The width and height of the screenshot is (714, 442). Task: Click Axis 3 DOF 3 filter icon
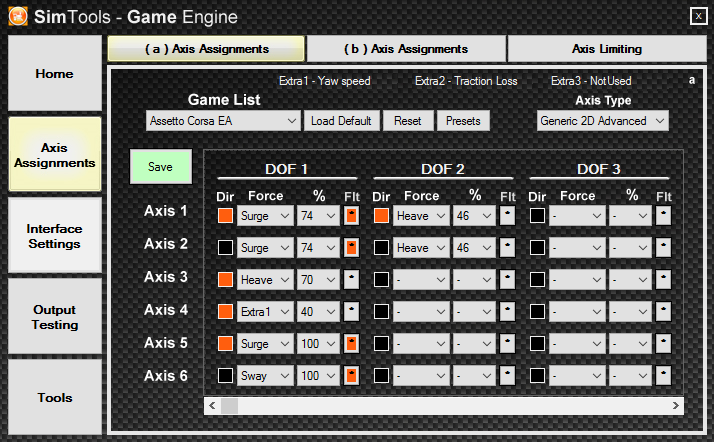point(663,279)
